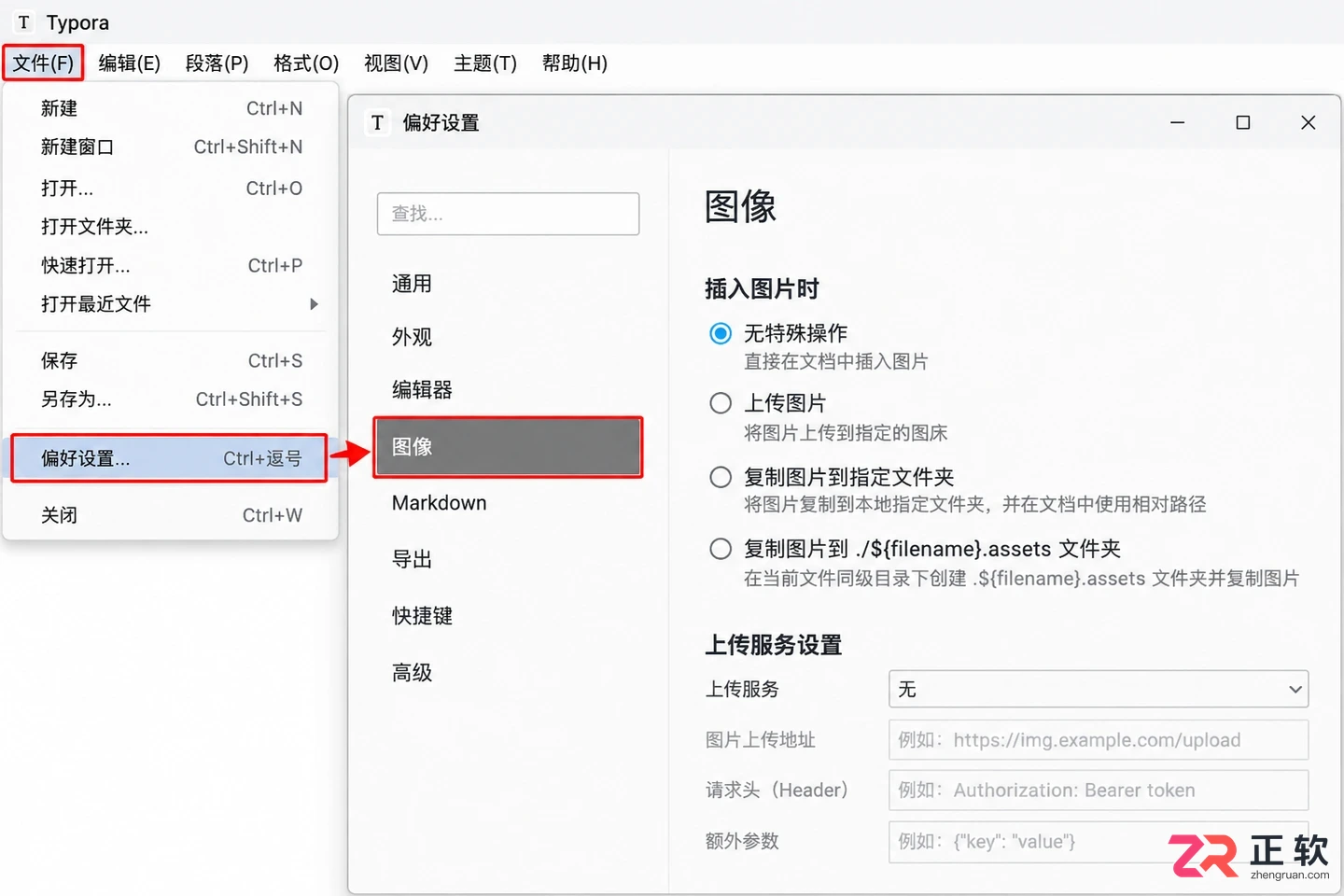Choose 复制图片到指定文件夹 radio option

pyautogui.click(x=721, y=477)
